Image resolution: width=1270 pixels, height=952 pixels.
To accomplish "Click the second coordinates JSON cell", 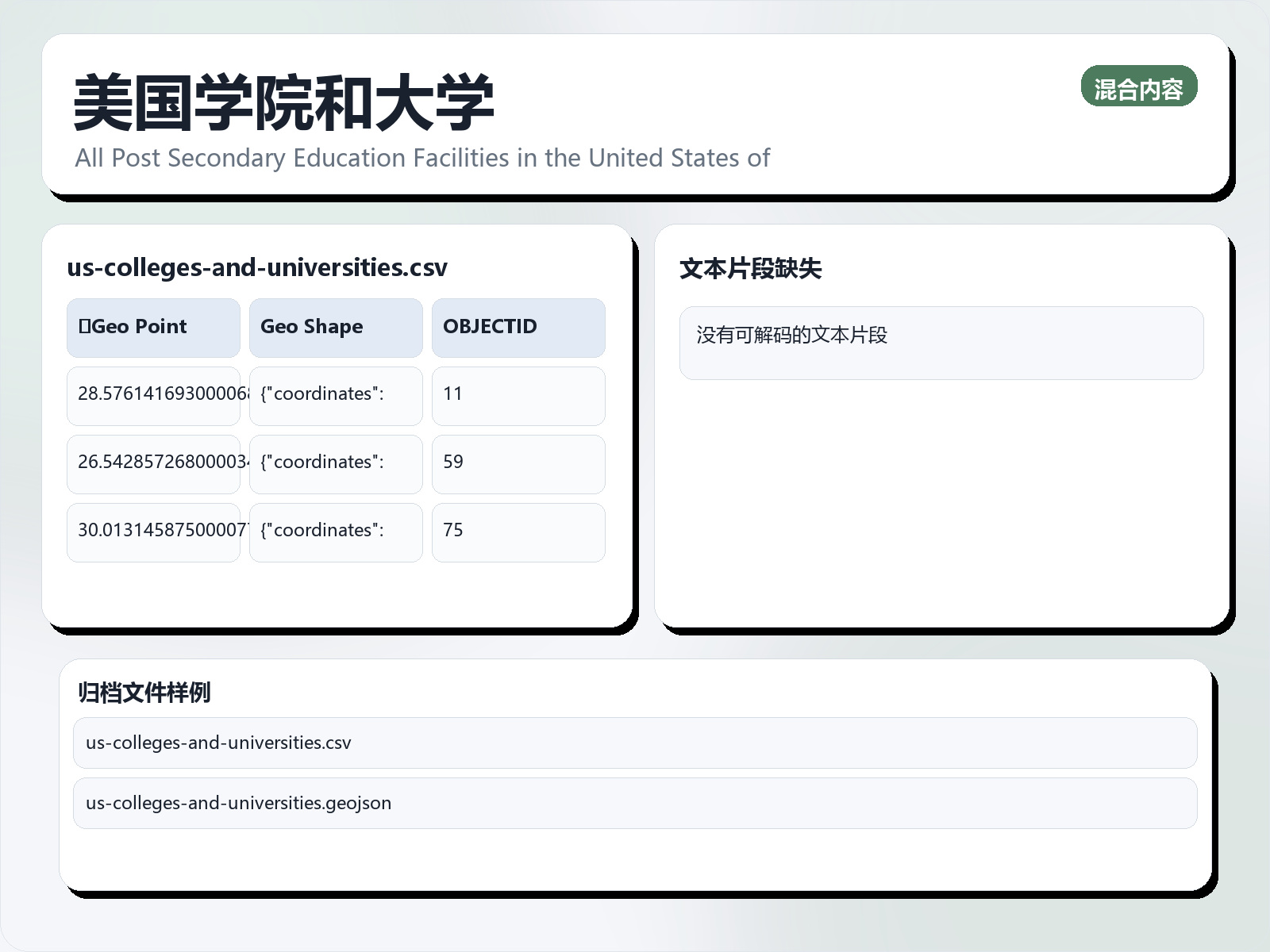I will point(335,463).
